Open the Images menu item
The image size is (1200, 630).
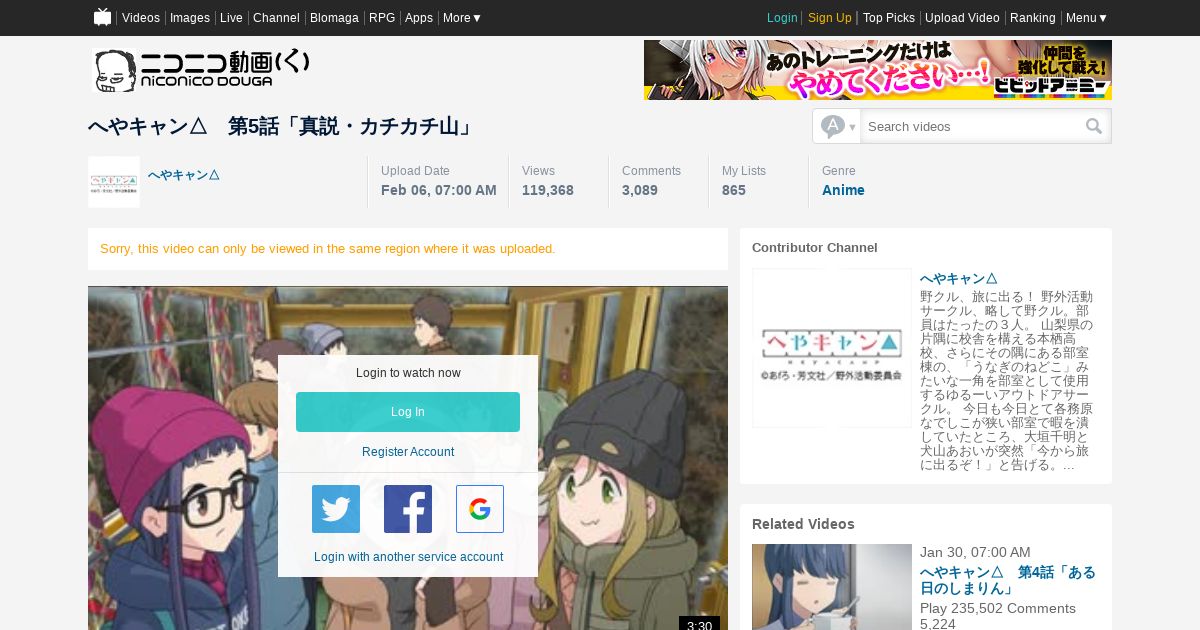190,18
